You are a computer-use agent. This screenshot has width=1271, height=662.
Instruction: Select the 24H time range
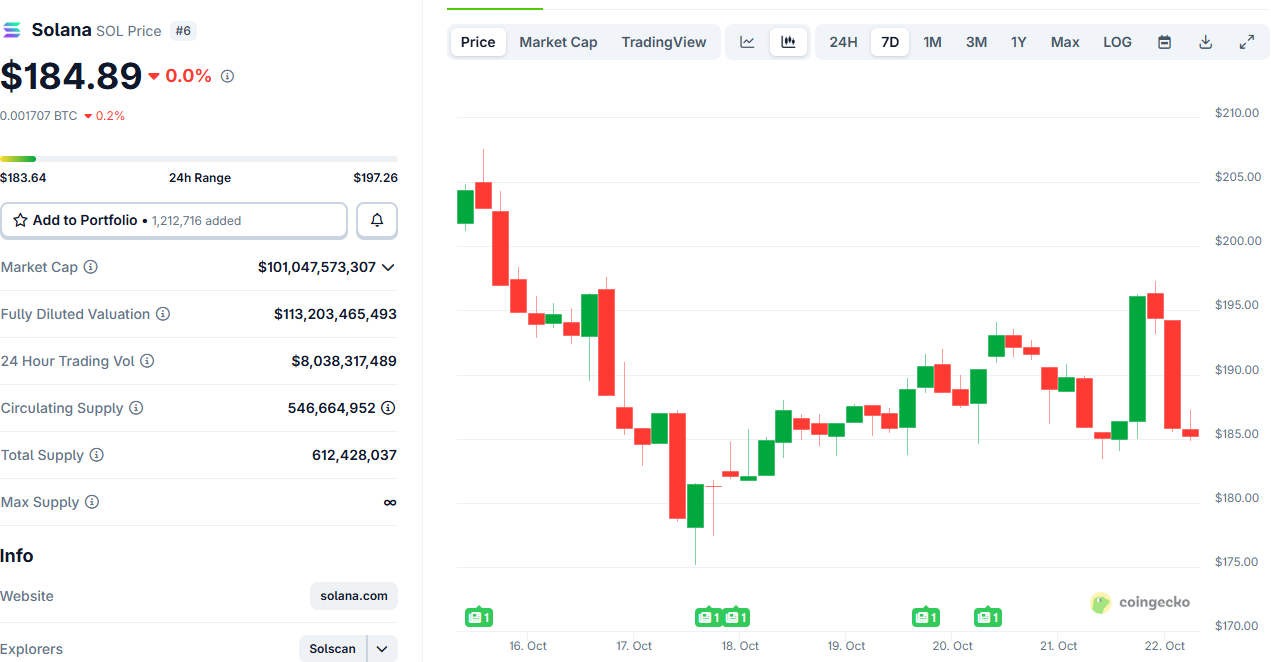point(843,42)
